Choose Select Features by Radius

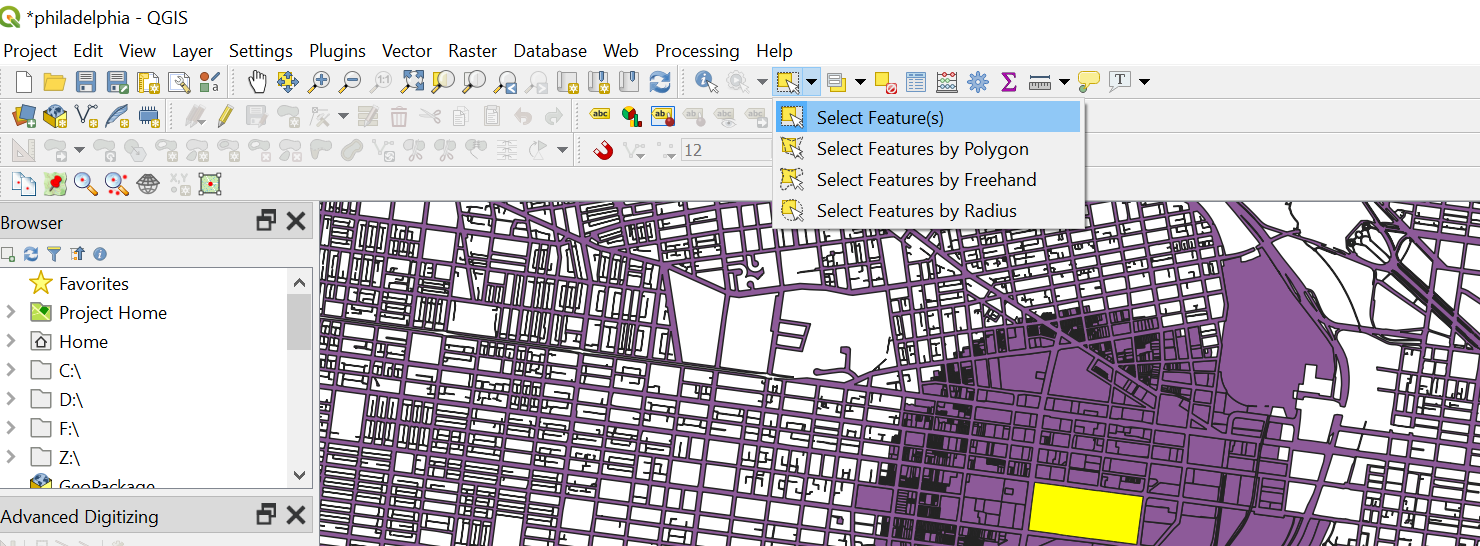[916, 211]
